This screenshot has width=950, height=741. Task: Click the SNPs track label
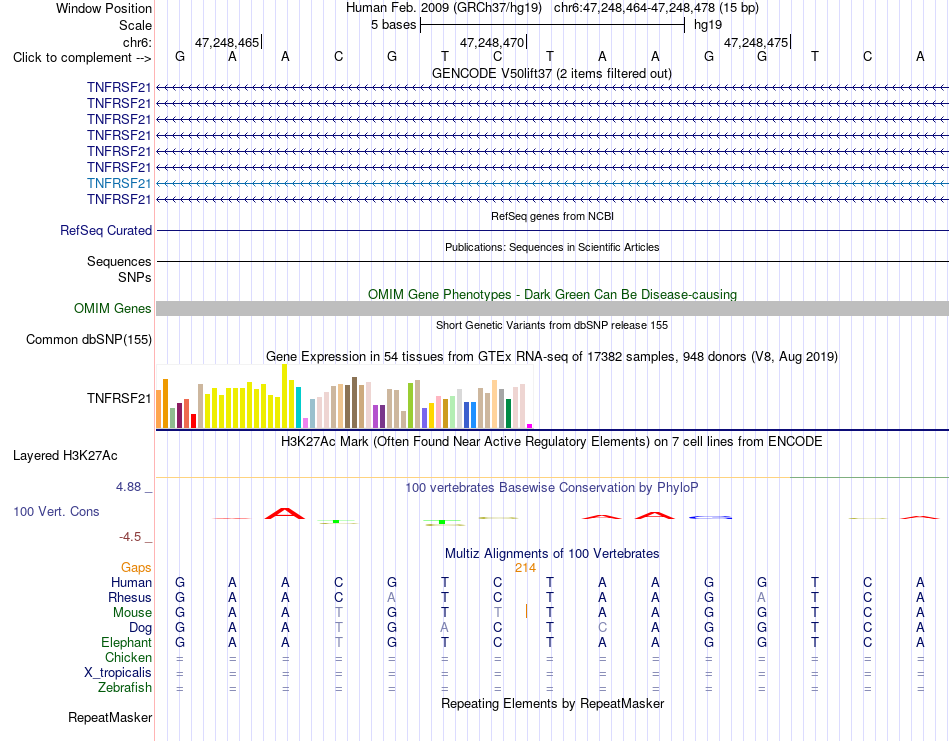[135, 277]
